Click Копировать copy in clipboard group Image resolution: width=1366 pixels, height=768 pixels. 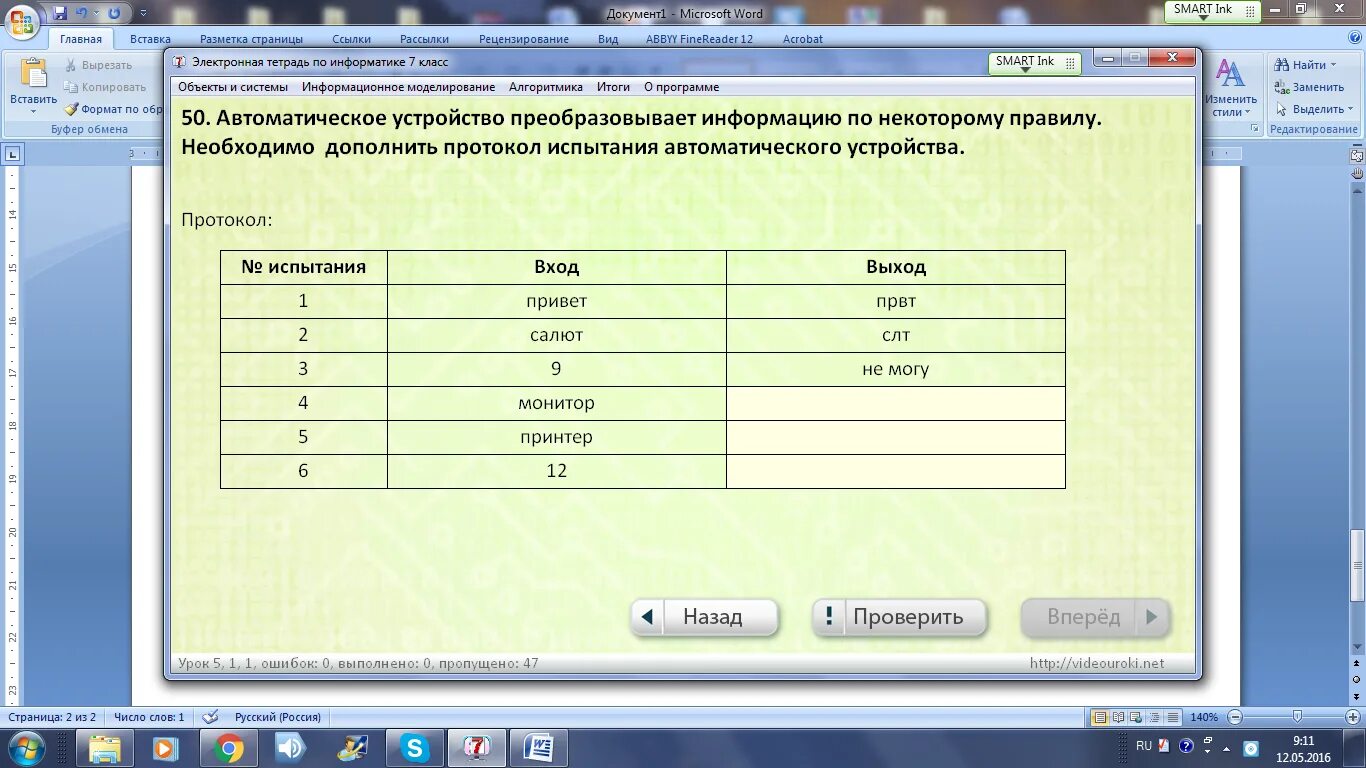pos(105,87)
